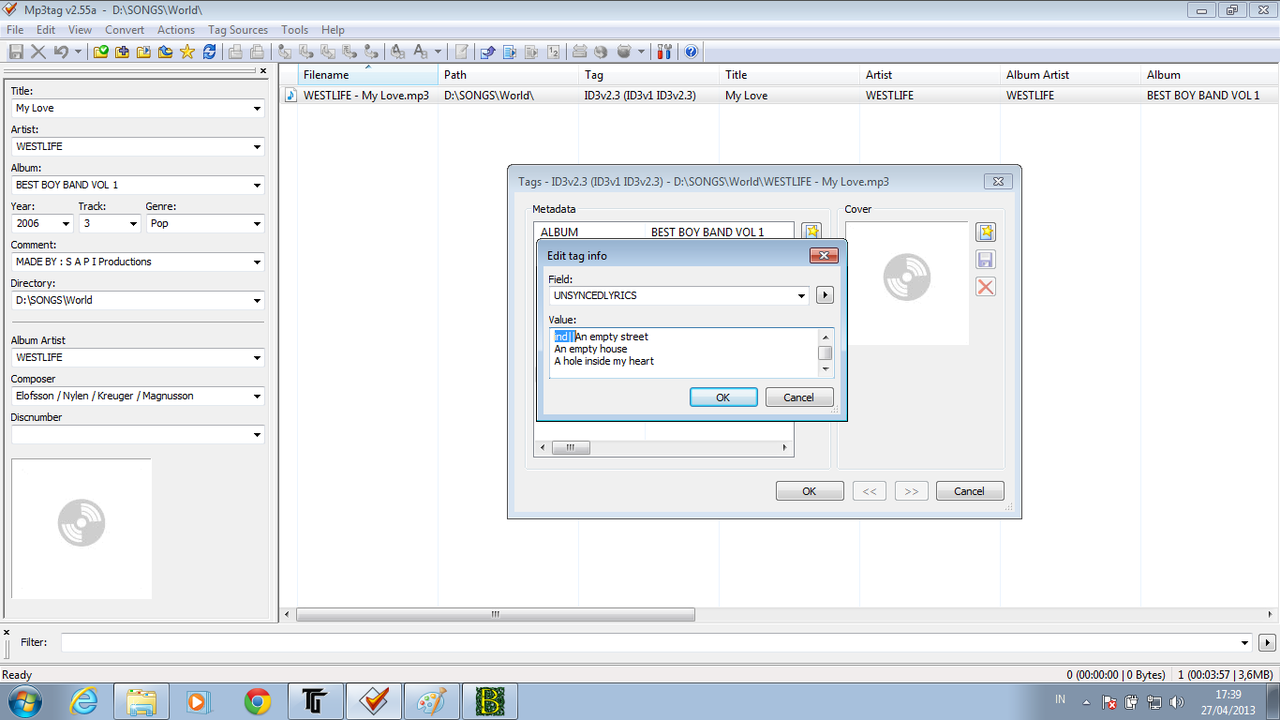Click the >> next file button
This screenshot has height=720, width=1280.
pyautogui.click(x=911, y=491)
